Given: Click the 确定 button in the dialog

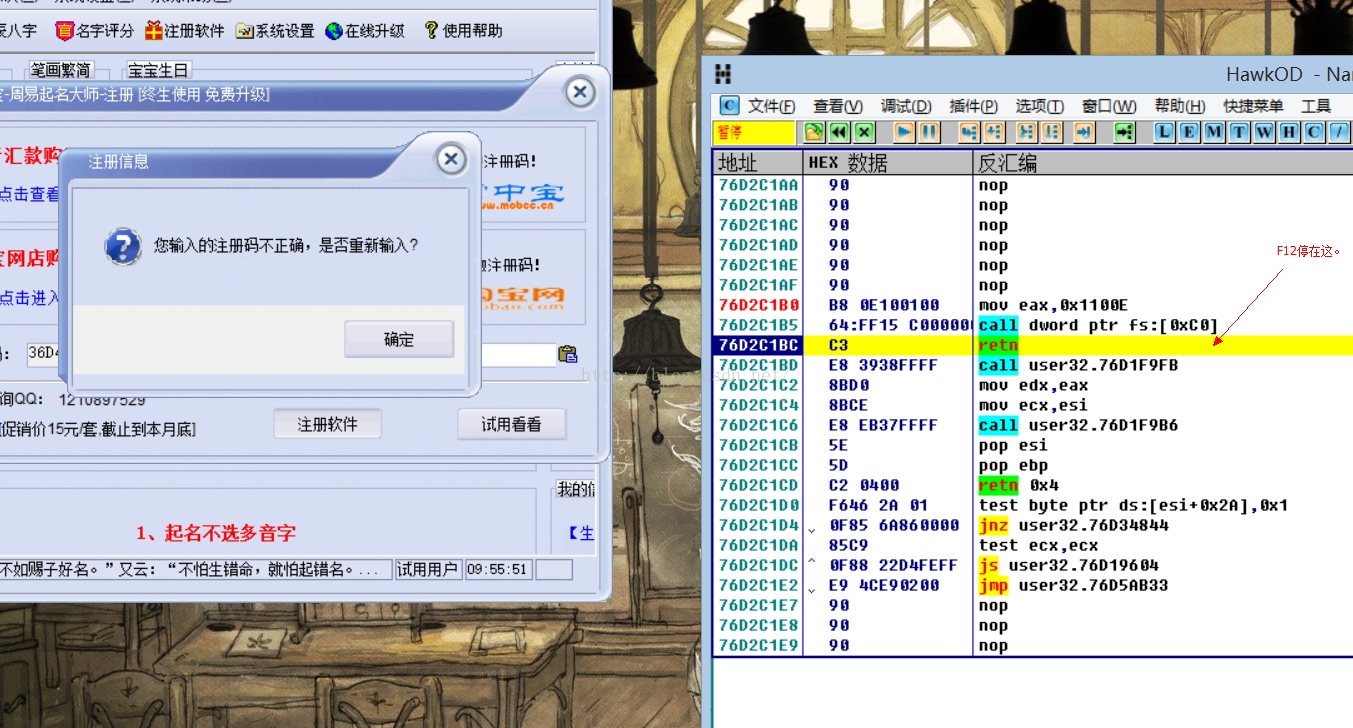Looking at the screenshot, I should coord(399,340).
